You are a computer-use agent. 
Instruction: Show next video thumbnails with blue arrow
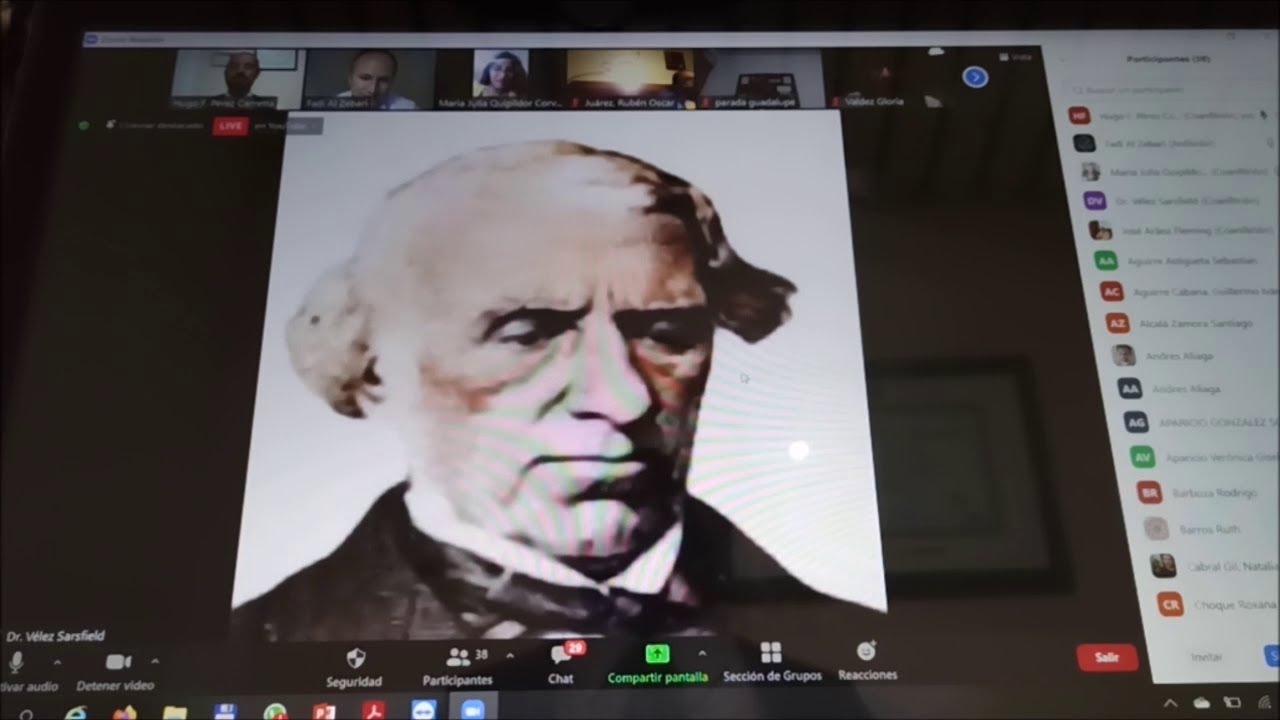click(x=975, y=77)
